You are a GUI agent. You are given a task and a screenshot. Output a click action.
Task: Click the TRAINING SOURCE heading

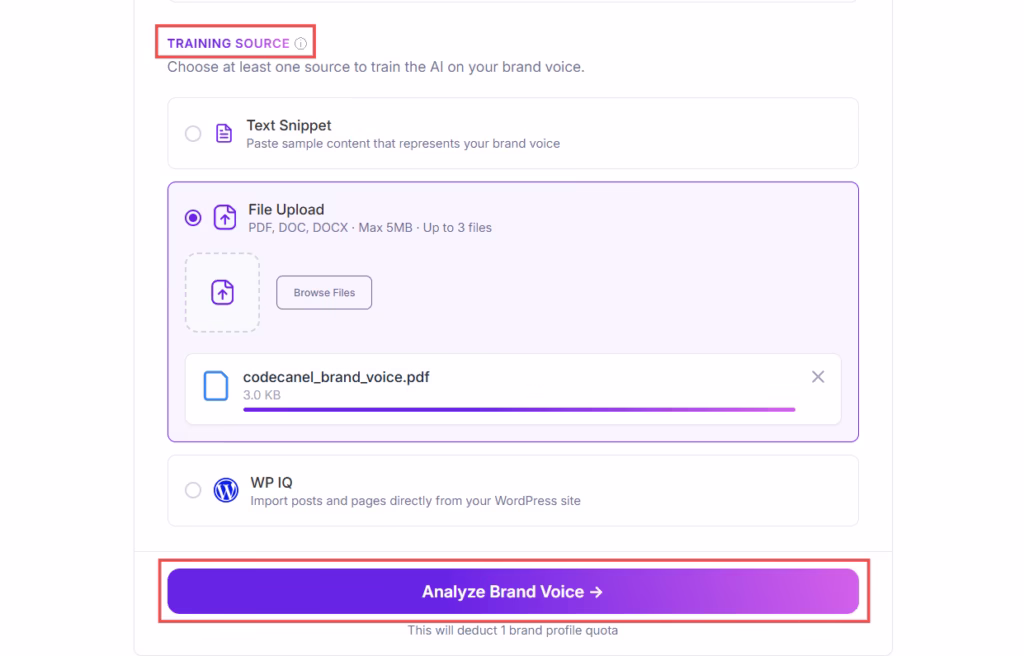[228, 44]
